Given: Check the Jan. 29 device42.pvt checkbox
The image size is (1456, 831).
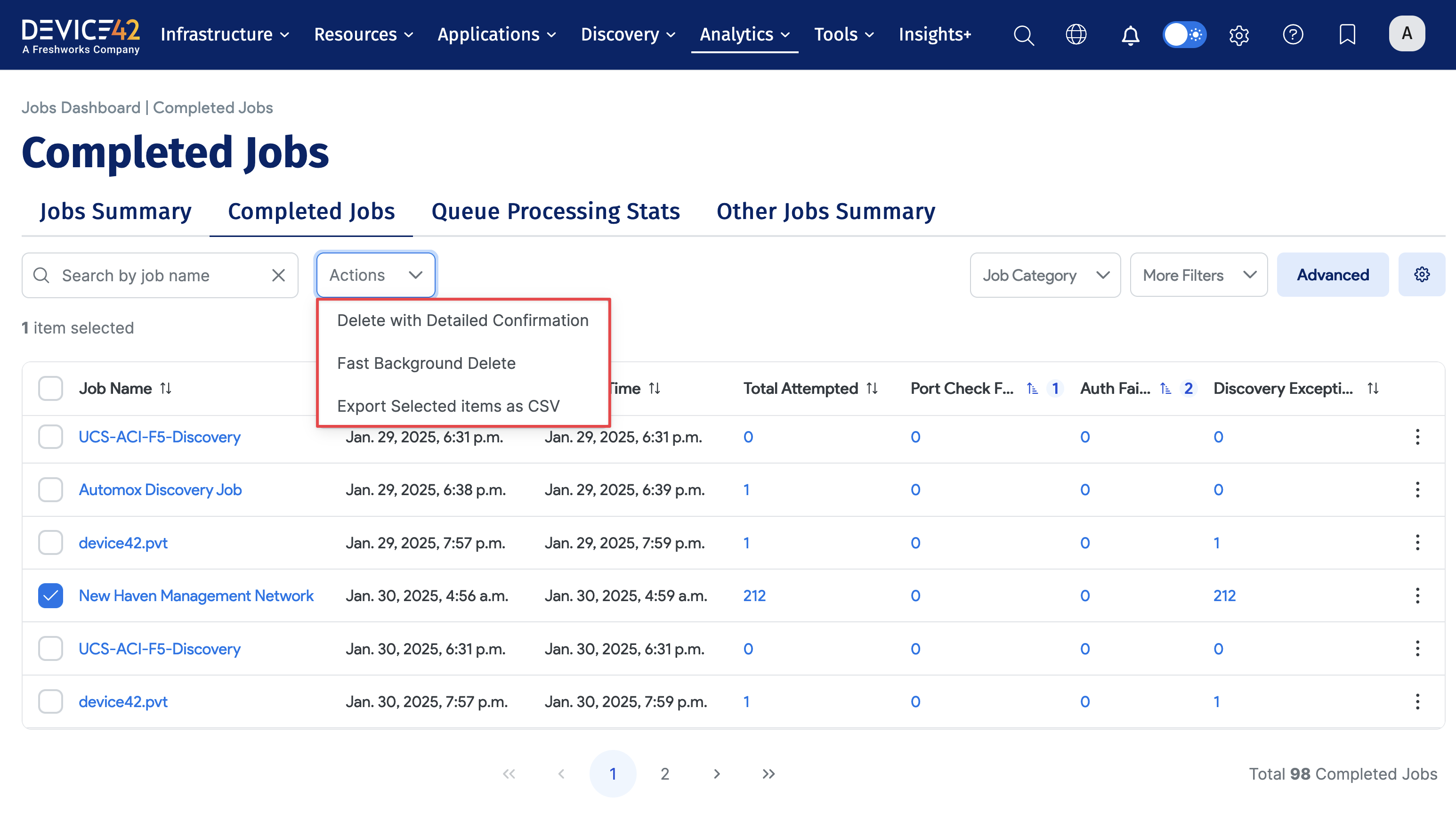Looking at the screenshot, I should click(50, 543).
